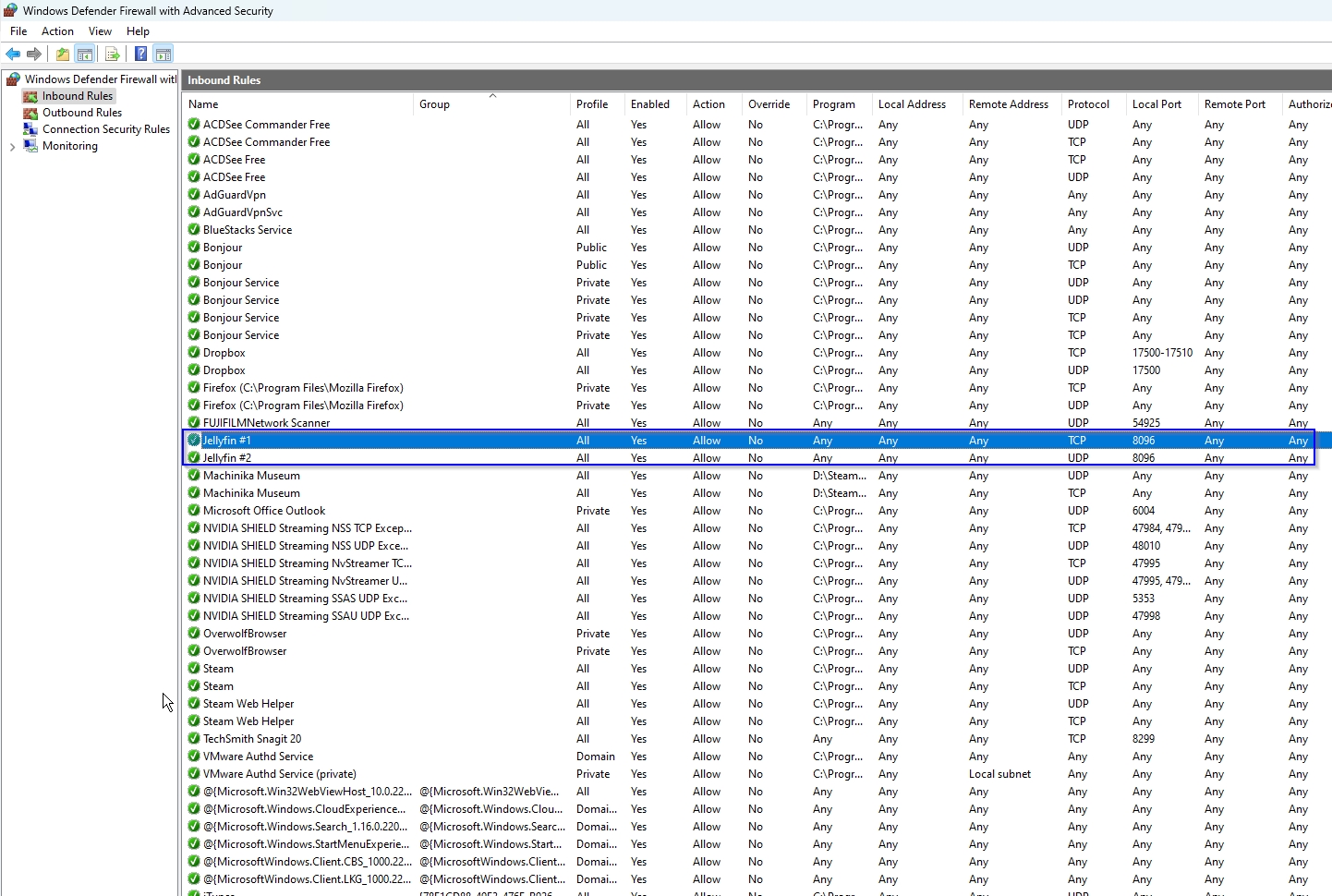The height and width of the screenshot is (896, 1332).
Task: Click the Up One Level folder icon
Action: [62, 54]
